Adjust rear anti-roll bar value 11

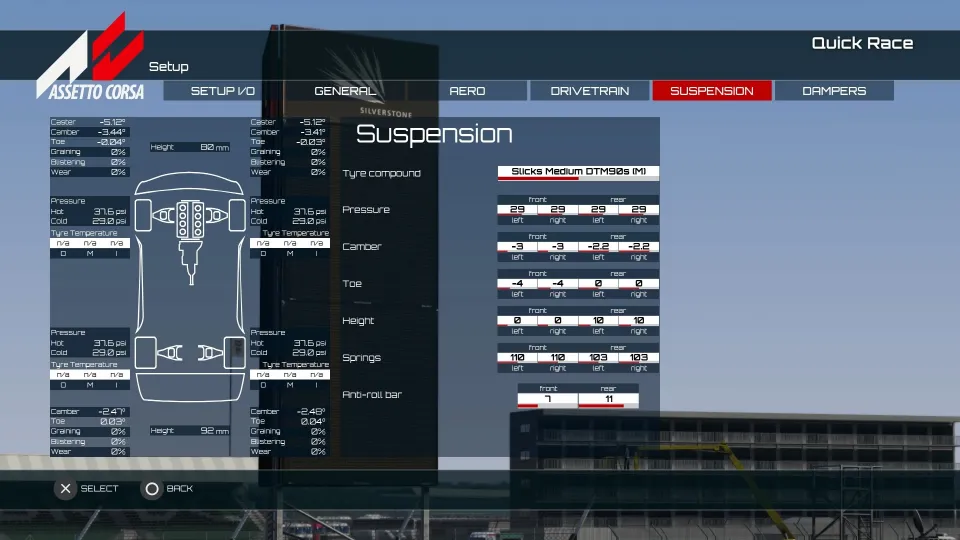(608, 399)
